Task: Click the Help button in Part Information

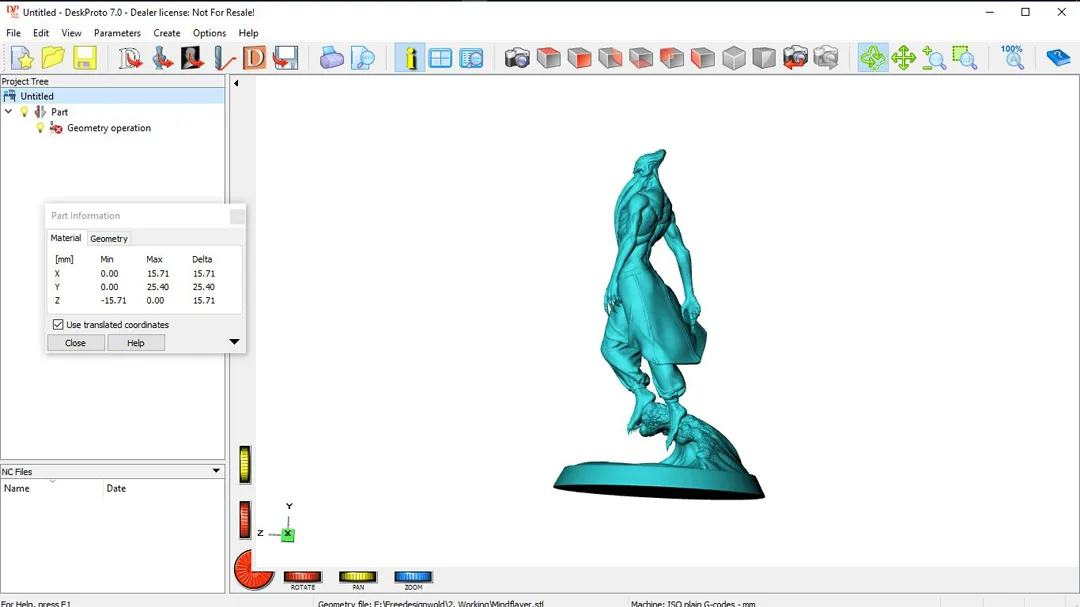Action: click(x=136, y=343)
